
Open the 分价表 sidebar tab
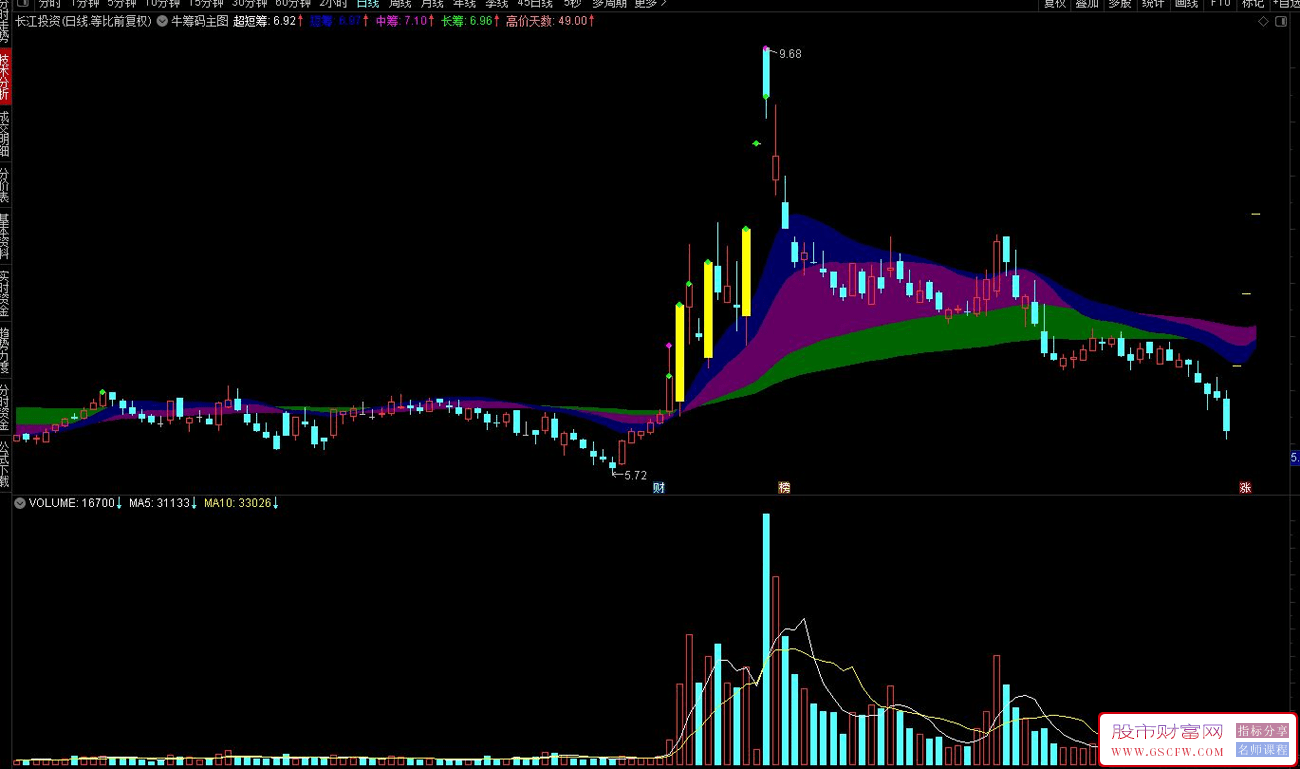point(5,184)
